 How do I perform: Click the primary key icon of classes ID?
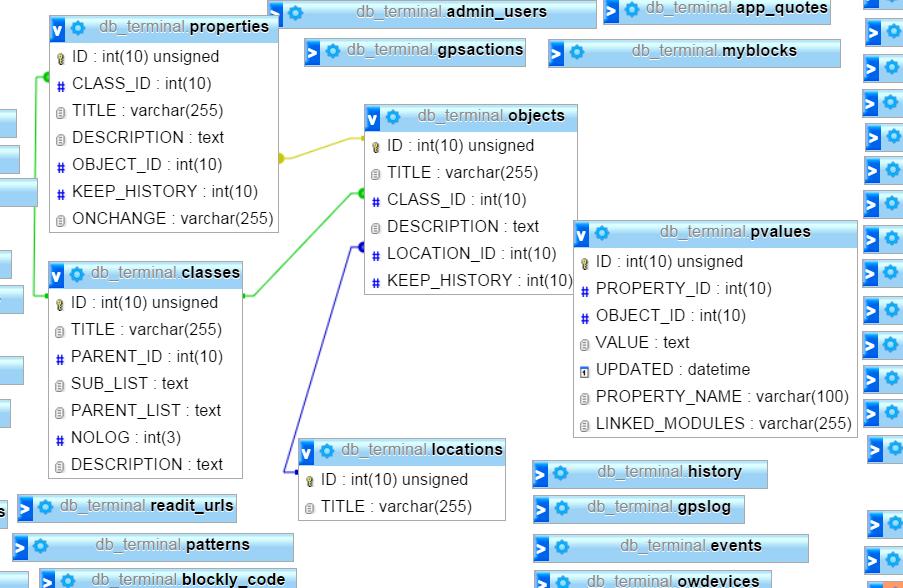(x=59, y=305)
